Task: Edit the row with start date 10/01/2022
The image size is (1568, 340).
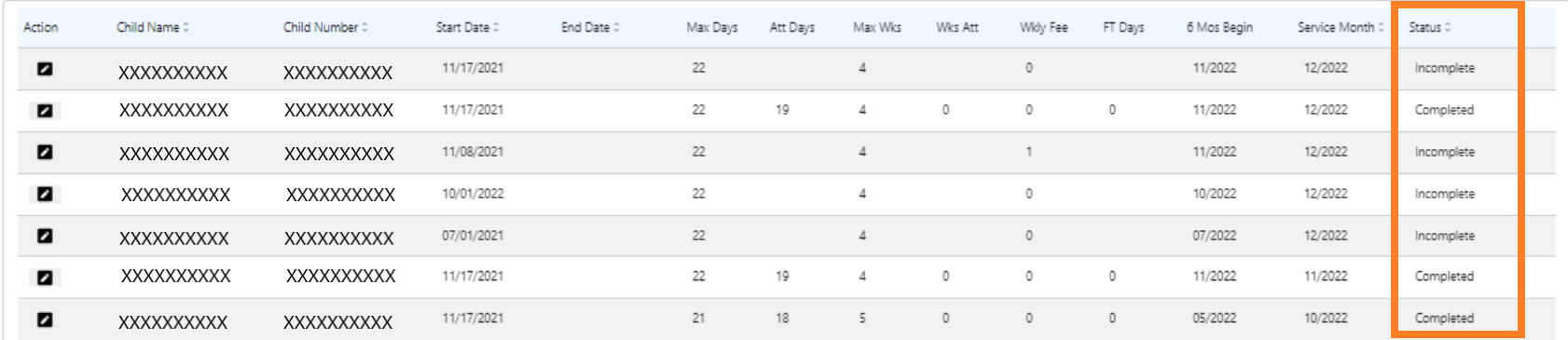Action: [x=45, y=194]
